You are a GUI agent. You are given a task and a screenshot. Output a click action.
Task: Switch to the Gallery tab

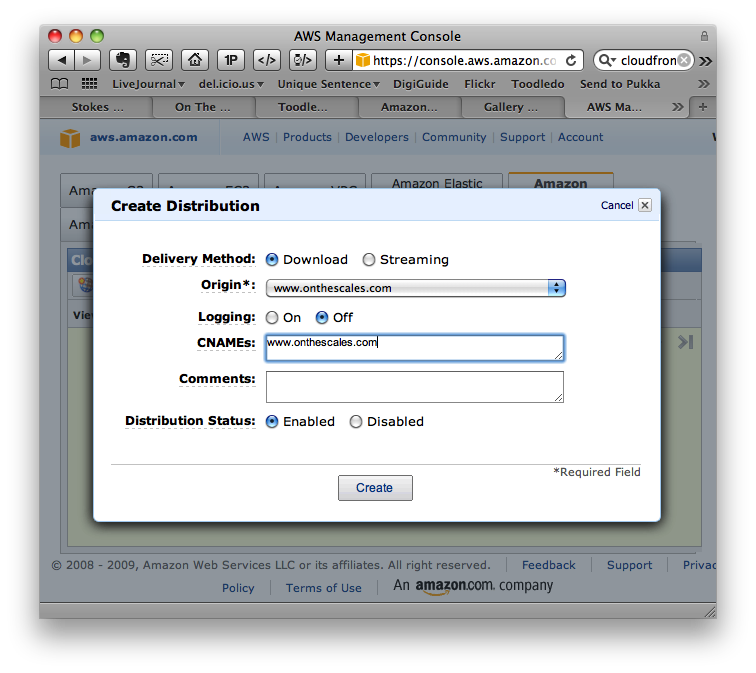tap(511, 107)
